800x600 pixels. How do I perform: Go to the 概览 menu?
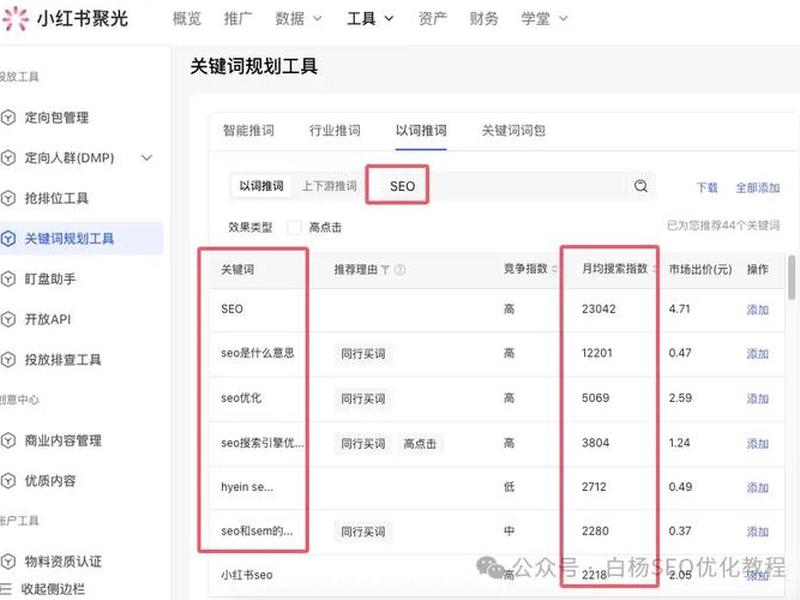click(187, 19)
